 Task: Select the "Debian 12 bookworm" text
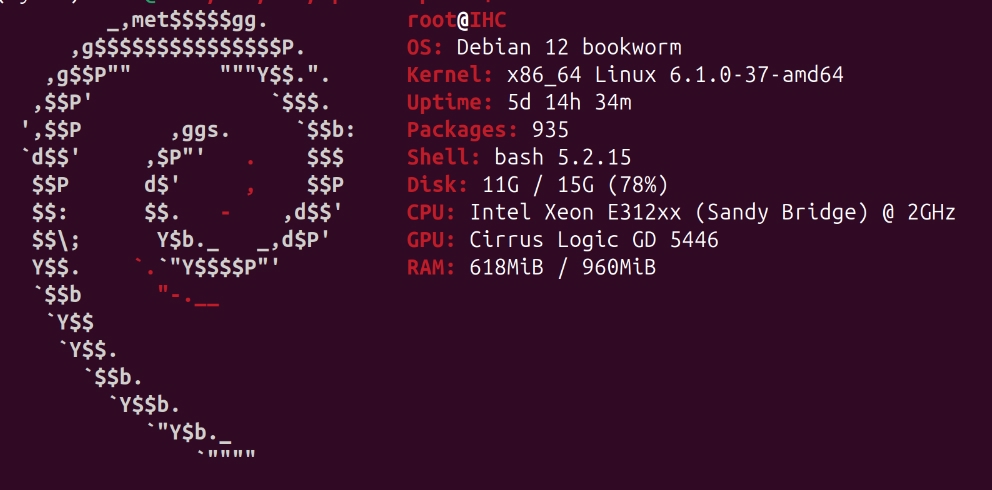tap(569, 48)
